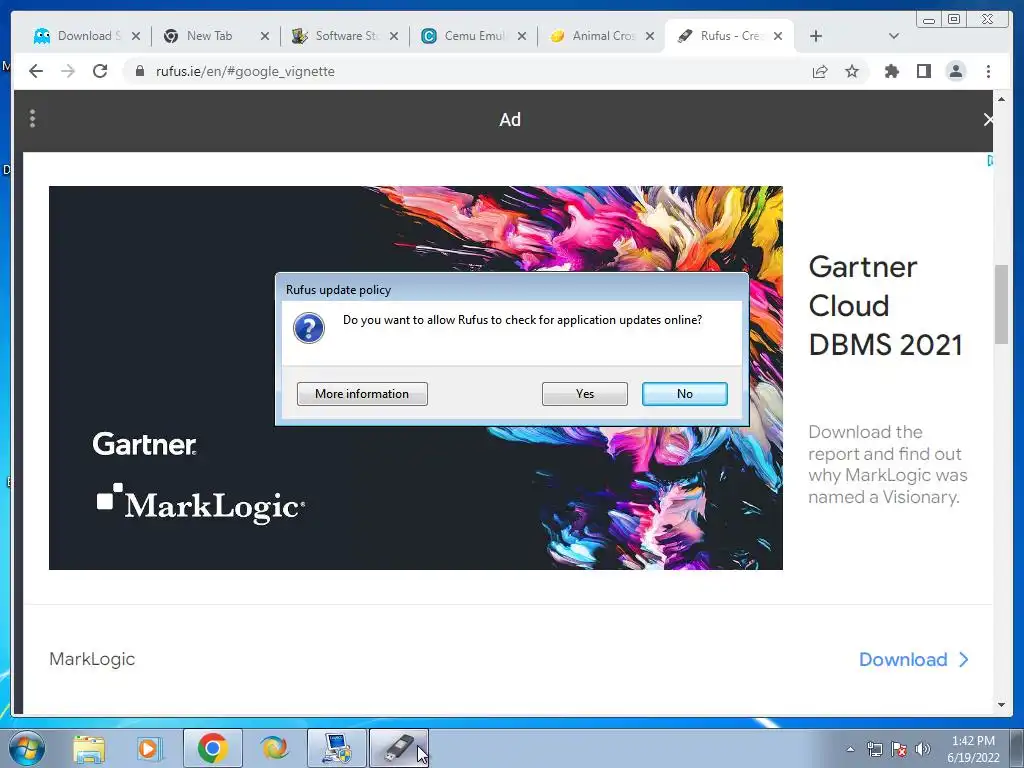Open Microsoft Edge from taskbar
Viewport: 1024px width, 768px height.
click(x=274, y=748)
